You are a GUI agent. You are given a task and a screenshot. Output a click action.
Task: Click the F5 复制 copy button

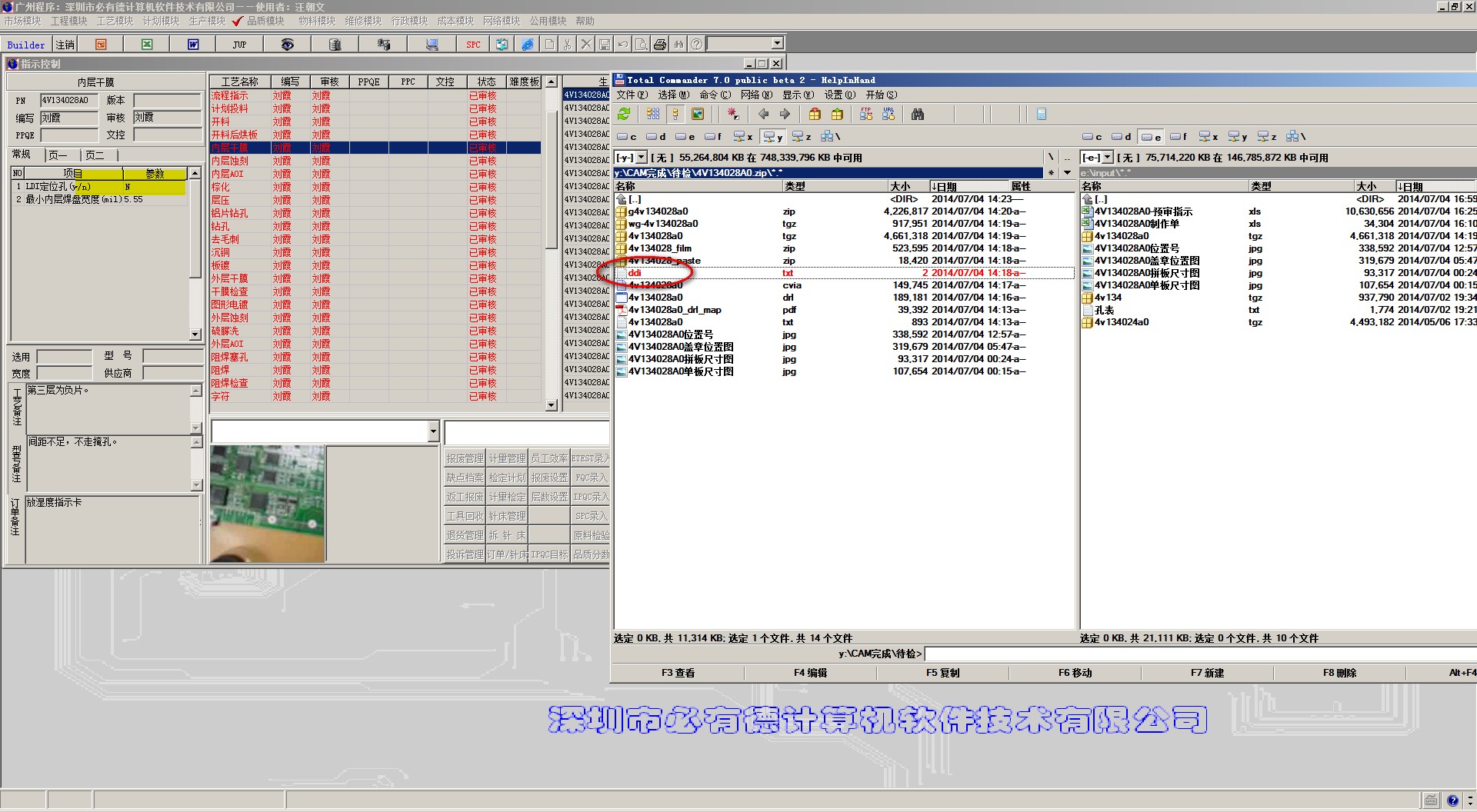pos(943,673)
